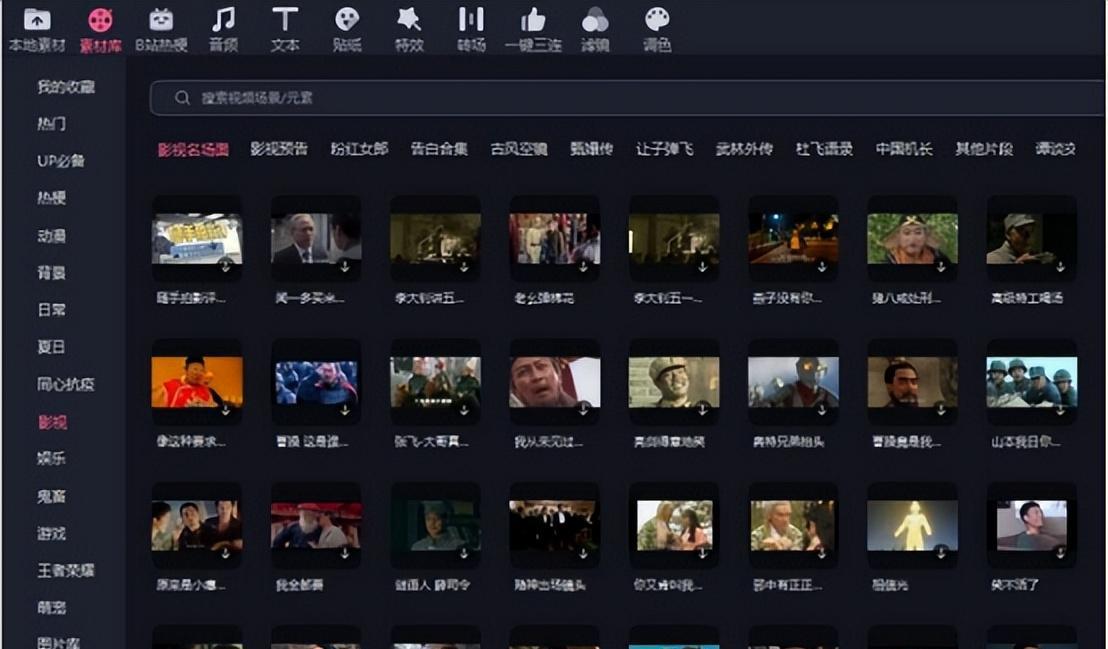
Task: Click the video scene search field
Action: click(x=627, y=98)
